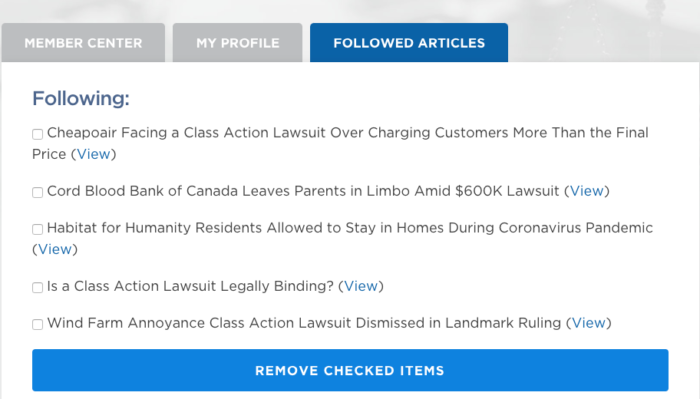Check the Habitat for Humanity article checkbox
Viewport: 700px width, 399px height.
coord(38,229)
